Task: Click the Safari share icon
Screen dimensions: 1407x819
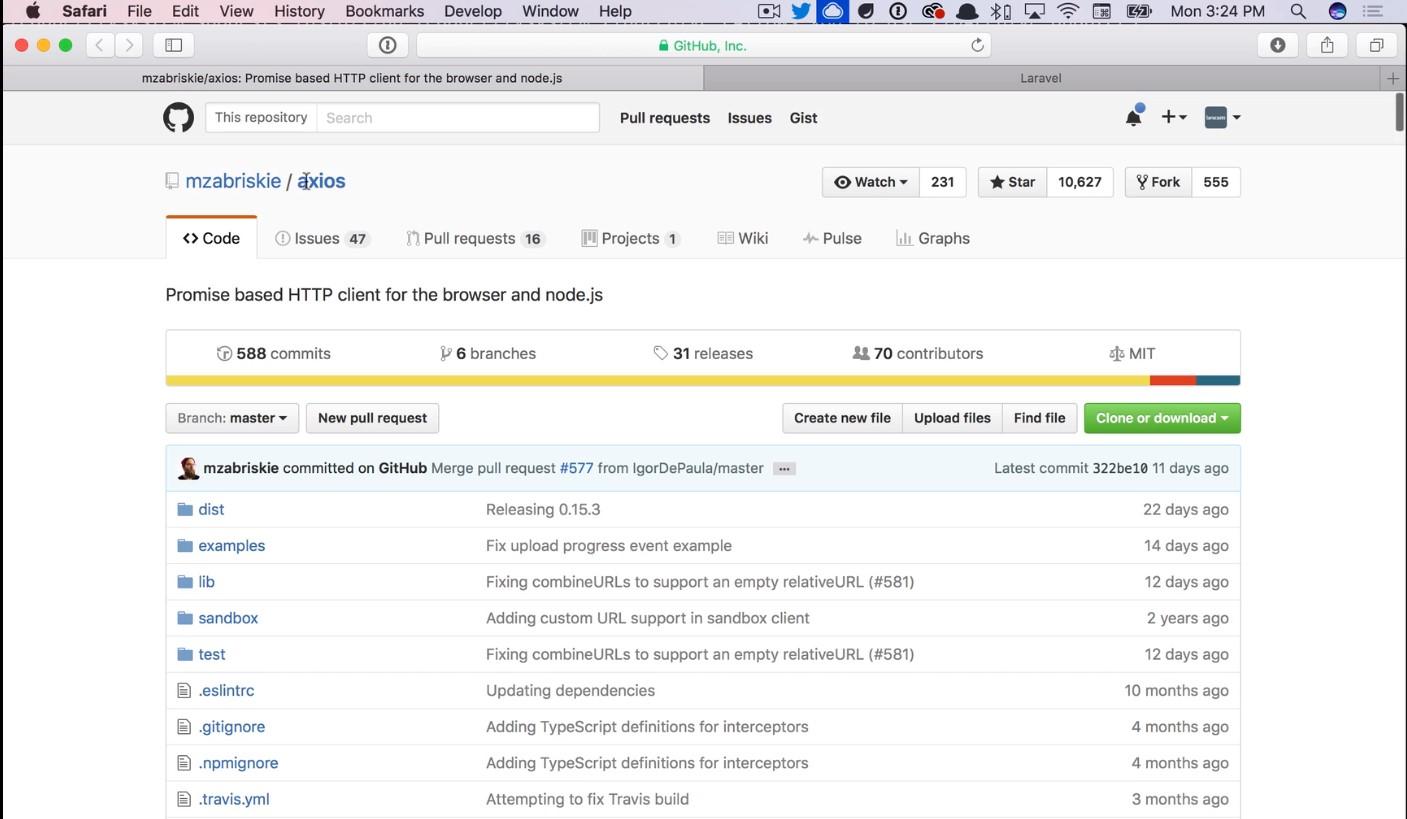Action: (x=1327, y=45)
